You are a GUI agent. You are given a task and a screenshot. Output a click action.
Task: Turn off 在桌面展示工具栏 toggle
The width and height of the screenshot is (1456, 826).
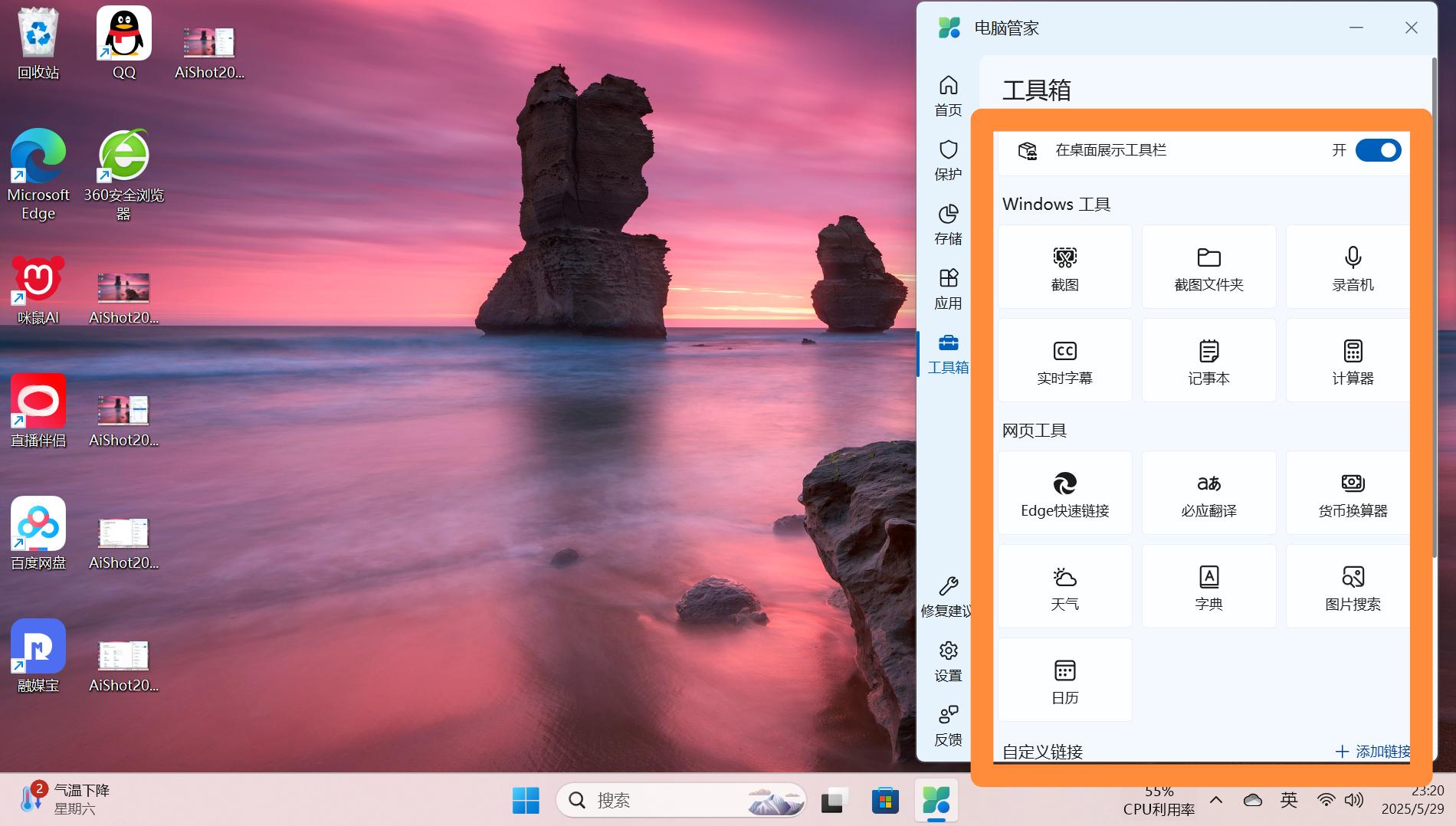pos(1378,150)
